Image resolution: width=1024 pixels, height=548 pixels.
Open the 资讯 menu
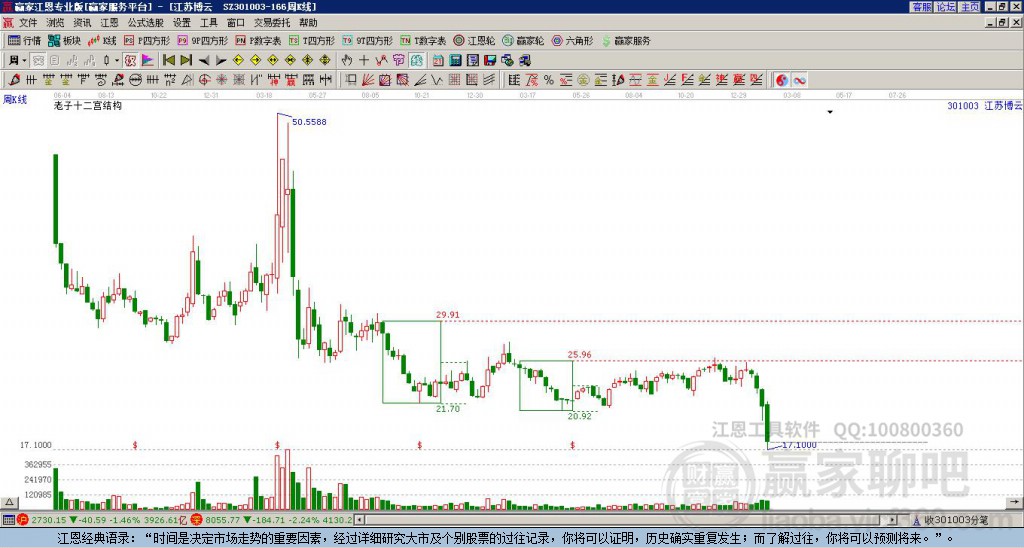click(82, 23)
